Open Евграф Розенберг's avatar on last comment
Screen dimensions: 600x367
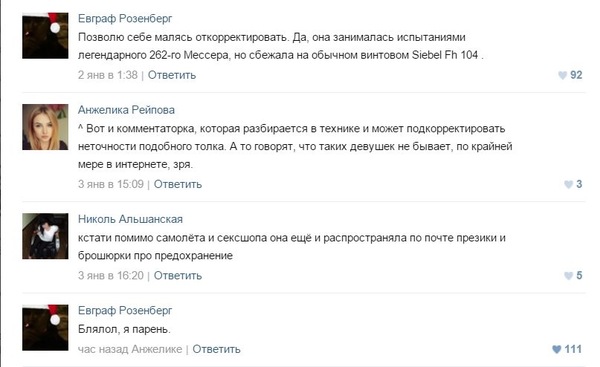click(45, 328)
